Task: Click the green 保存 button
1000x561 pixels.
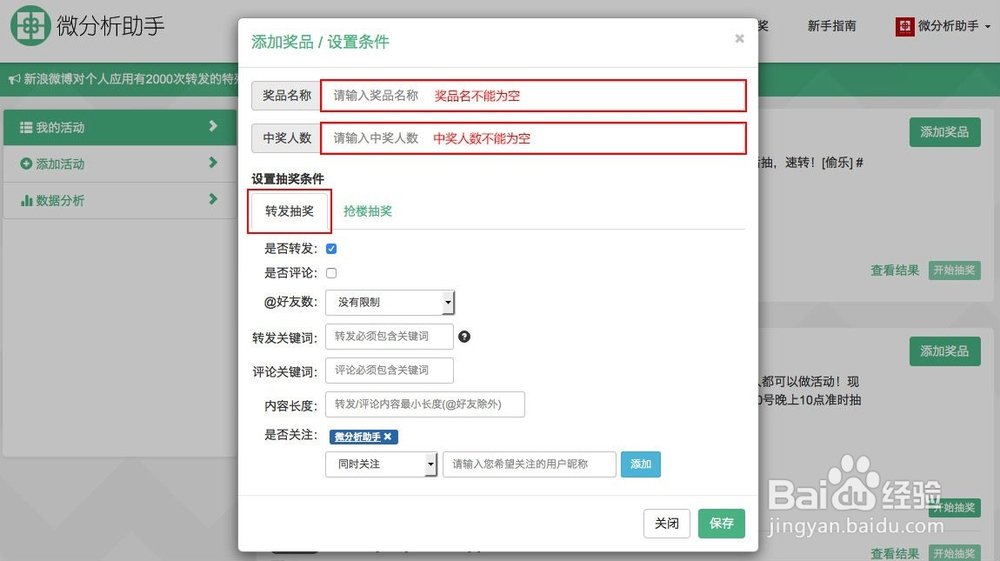Action: pos(721,523)
